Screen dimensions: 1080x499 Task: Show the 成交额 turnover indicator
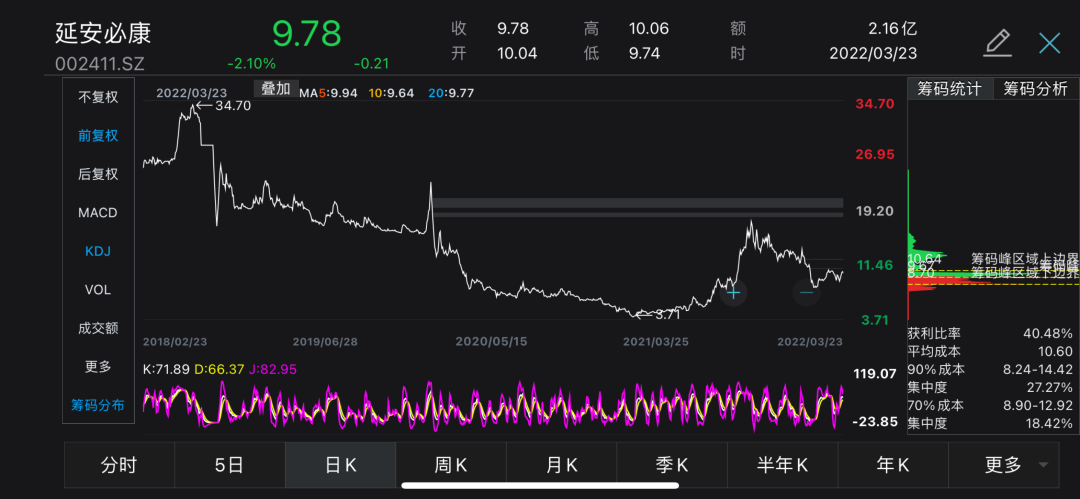pyautogui.click(x=98, y=328)
